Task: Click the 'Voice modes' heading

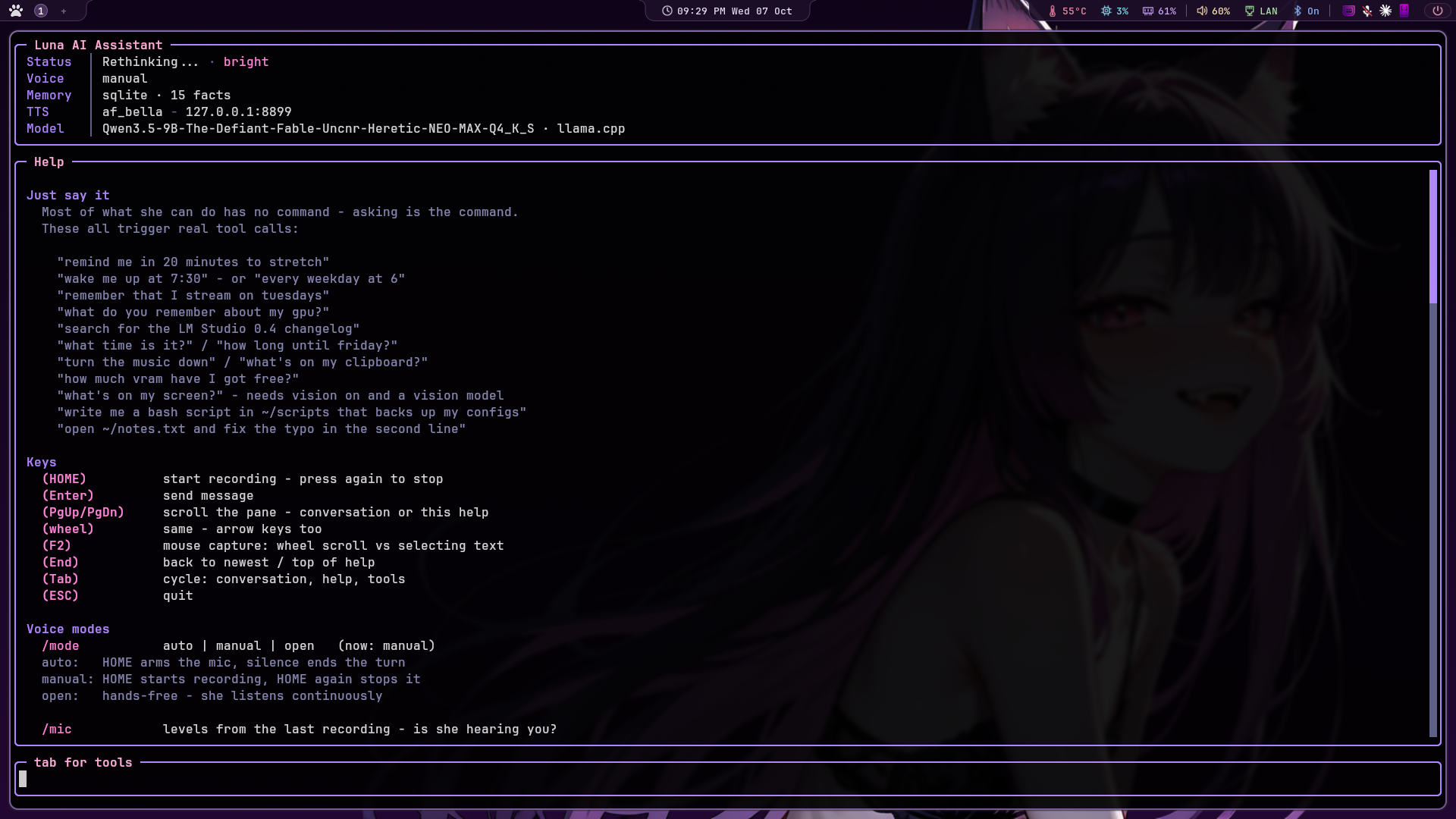Action: click(68, 629)
